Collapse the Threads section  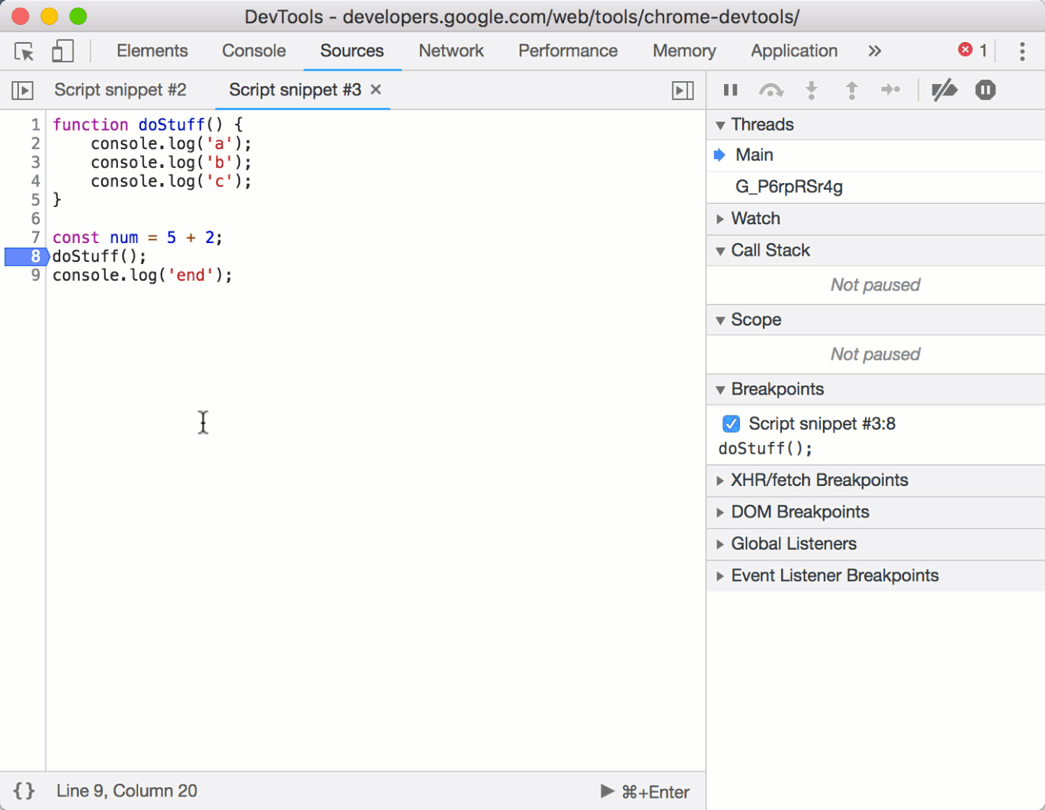point(875,125)
